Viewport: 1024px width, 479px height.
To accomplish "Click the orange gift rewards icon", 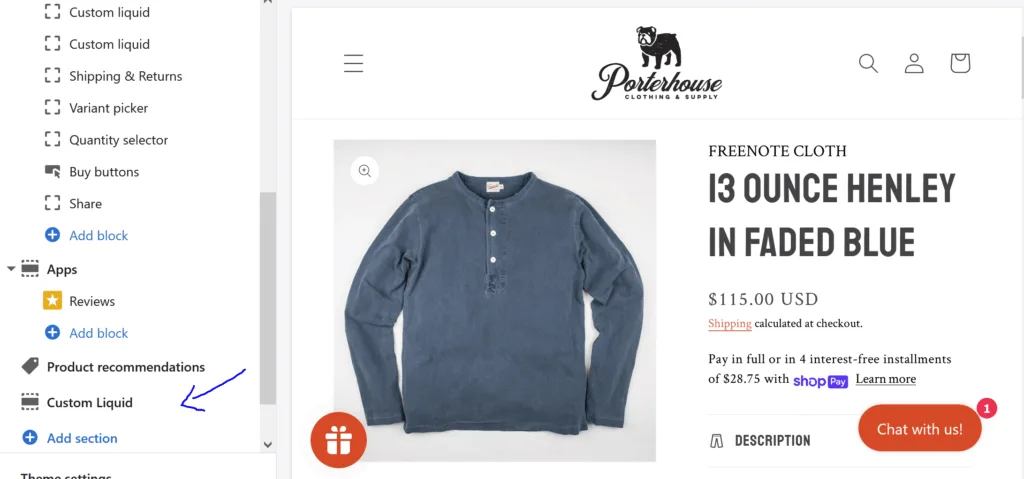I will pyautogui.click(x=338, y=440).
